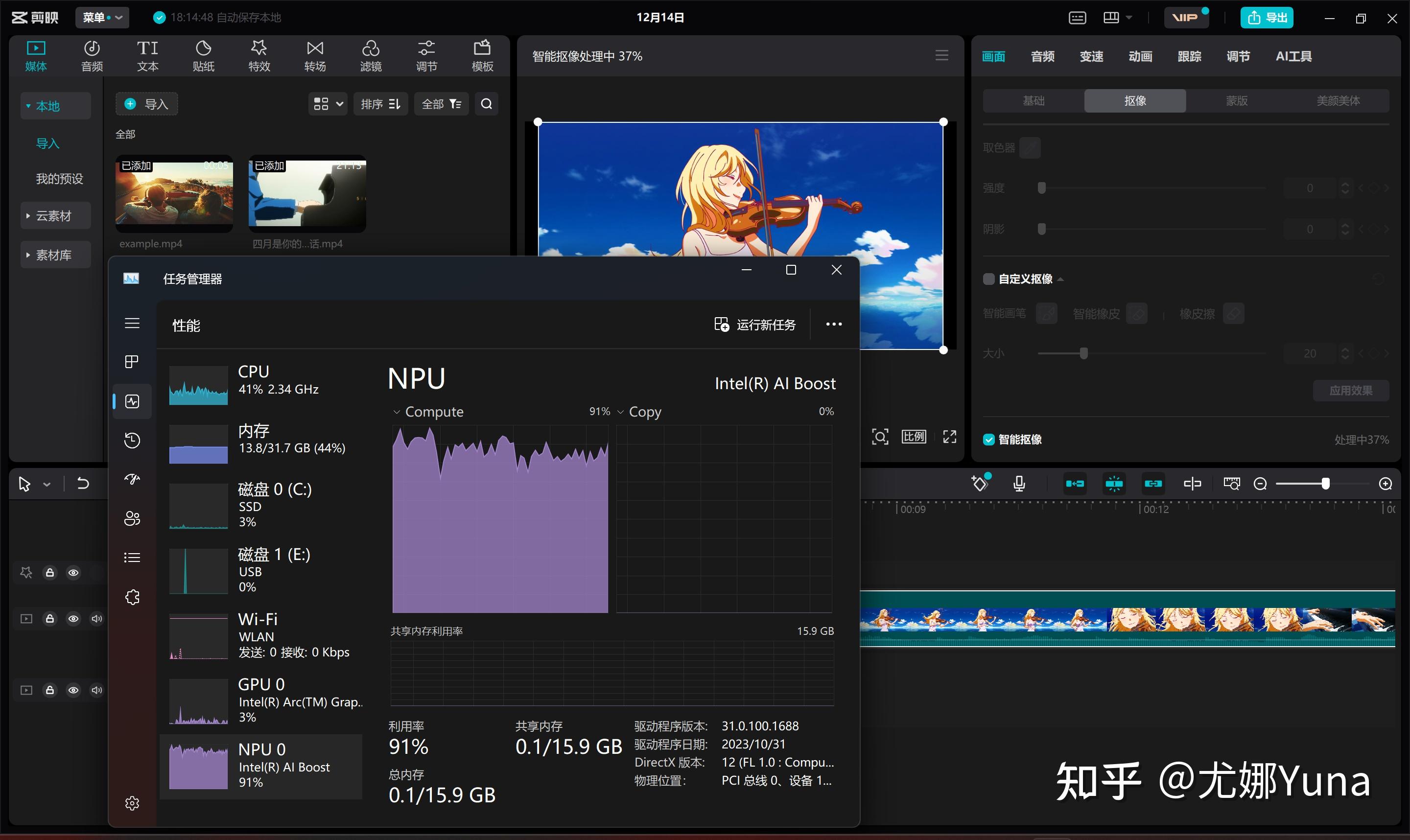Image resolution: width=1410 pixels, height=840 pixels.
Task: Toggle eye visibility on bottom video track
Action: 73,690
